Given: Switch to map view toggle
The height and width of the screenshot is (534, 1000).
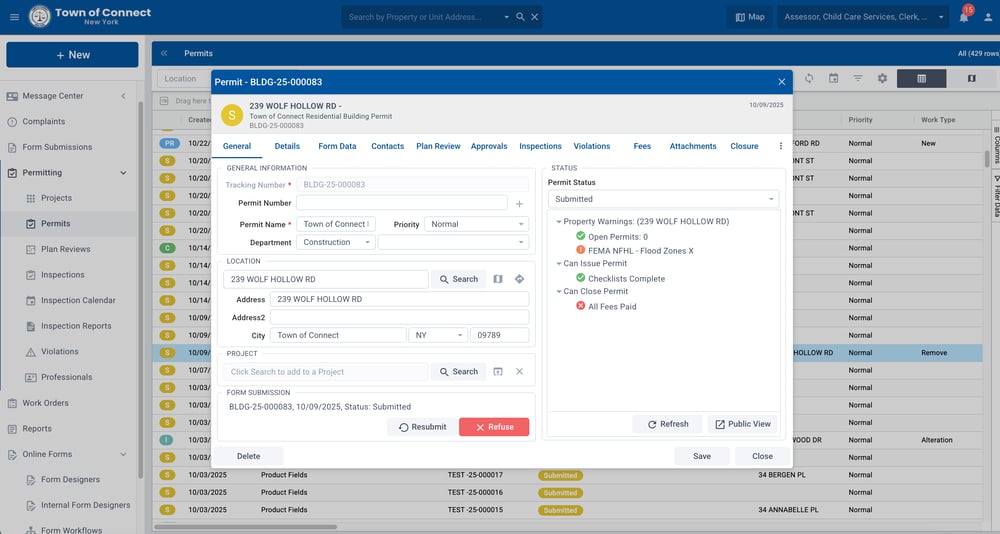Looking at the screenshot, I should coord(971,79).
